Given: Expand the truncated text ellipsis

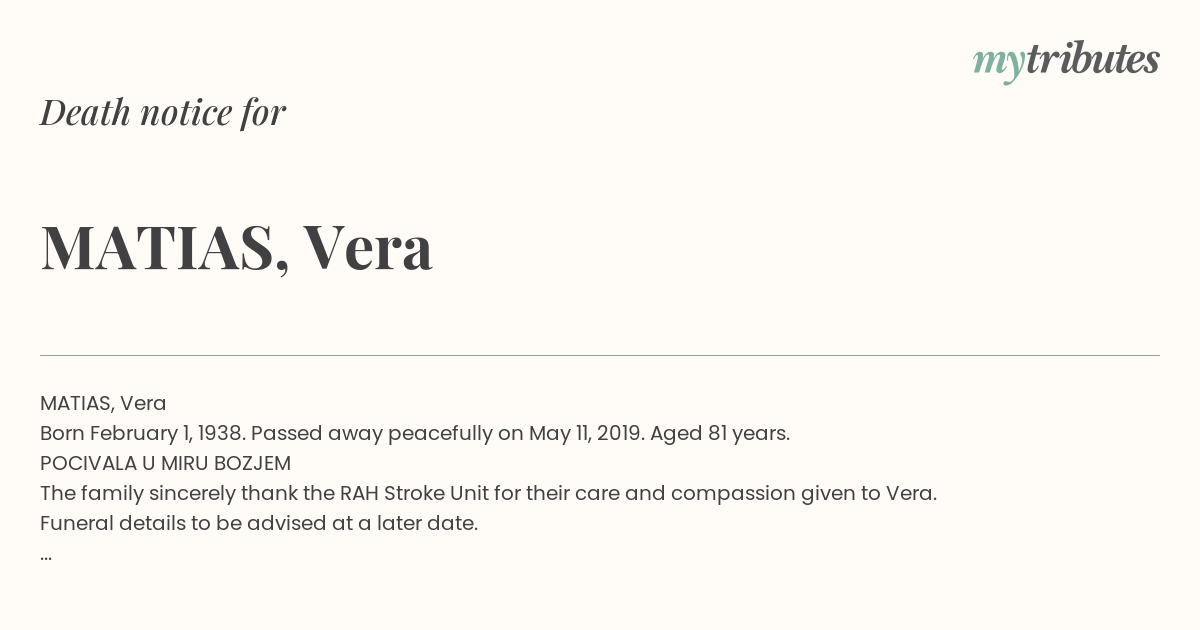Looking at the screenshot, I should pos(46,556).
